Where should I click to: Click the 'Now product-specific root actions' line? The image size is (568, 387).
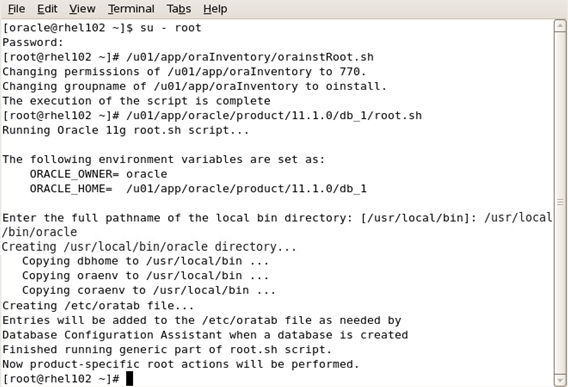(x=181, y=364)
